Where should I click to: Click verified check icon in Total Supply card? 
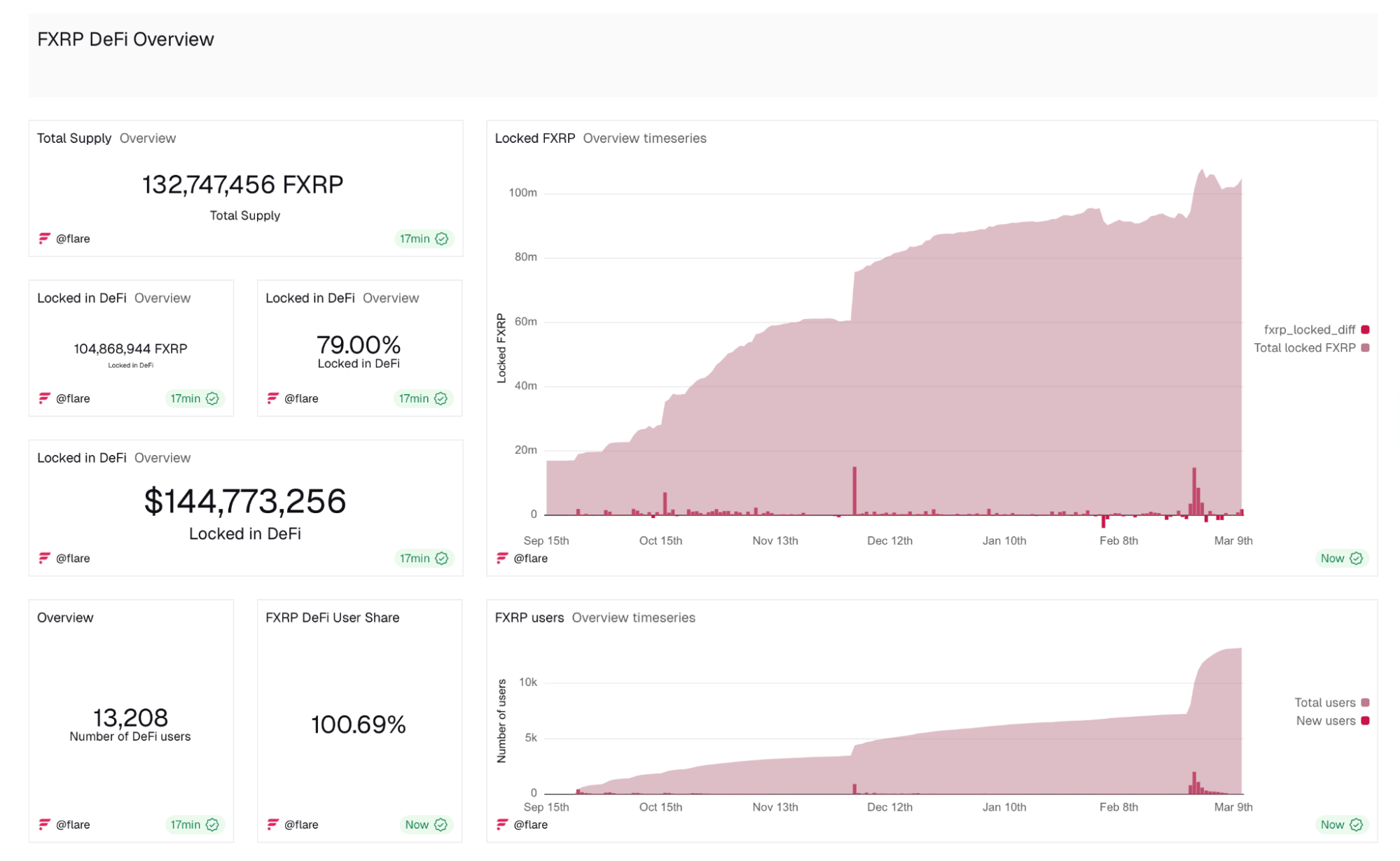pyautogui.click(x=442, y=239)
